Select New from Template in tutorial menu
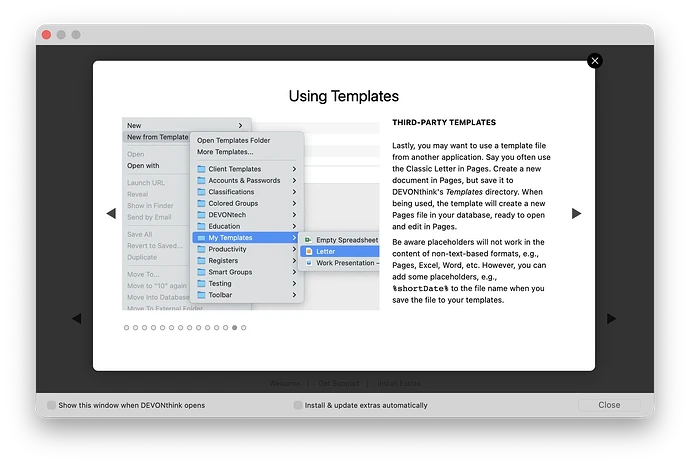690x465 pixels. point(157,137)
